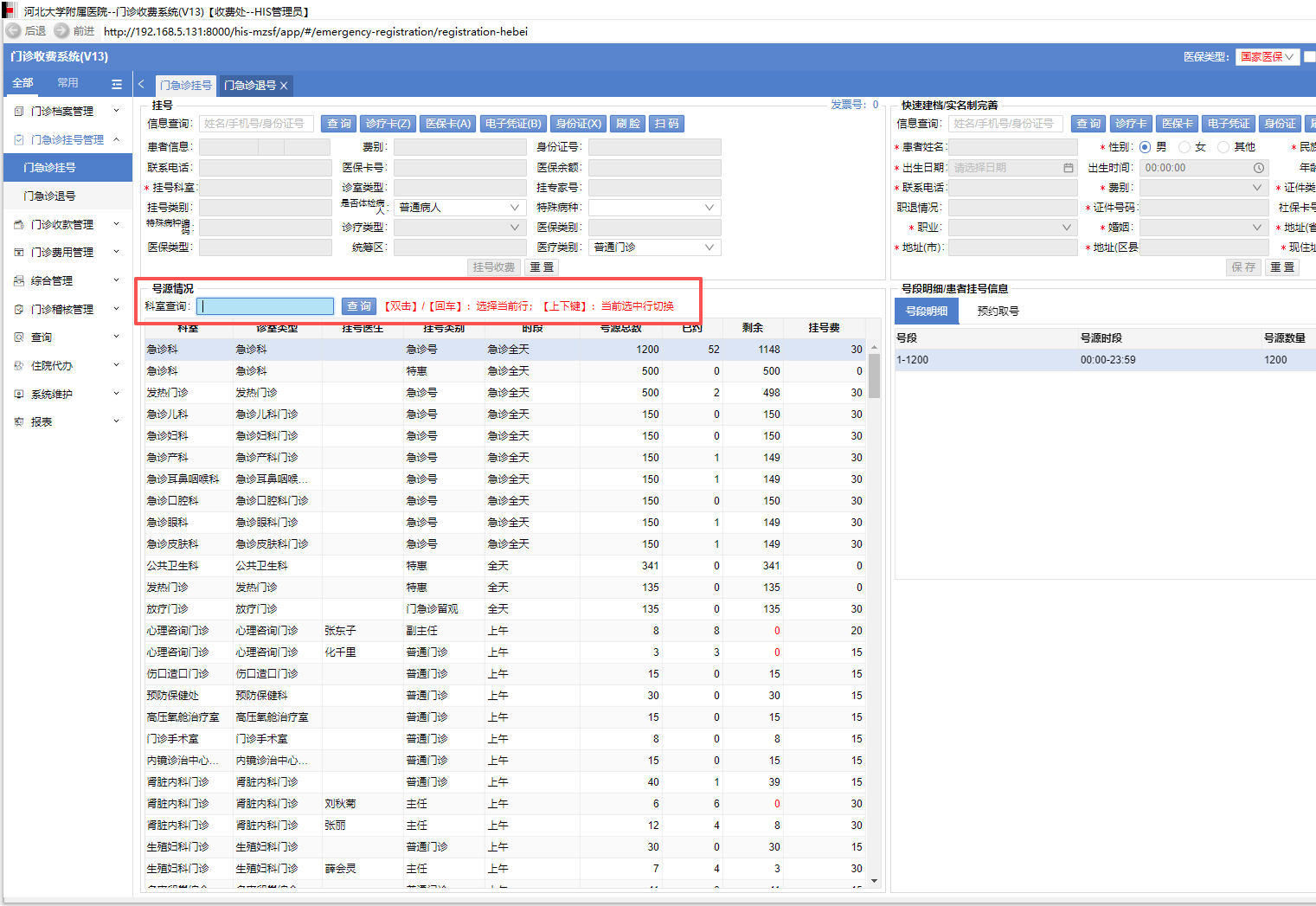Open the 是否体检病人 普通病人 dropdown
Screen dimensions: 1316x906
pos(459,208)
